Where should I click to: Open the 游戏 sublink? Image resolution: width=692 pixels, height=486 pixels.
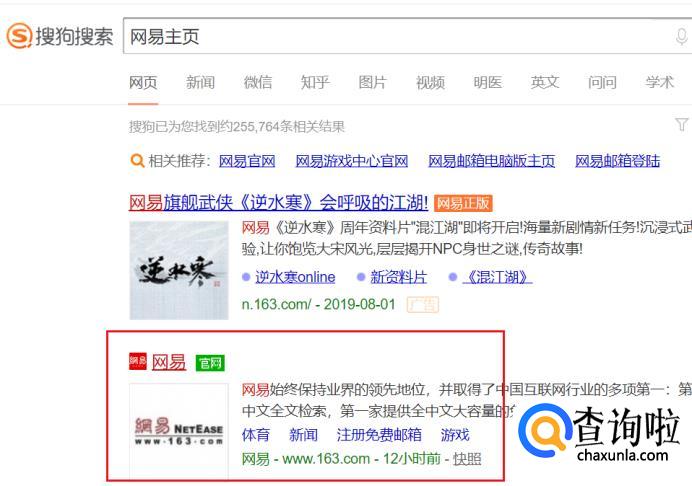[455, 435]
